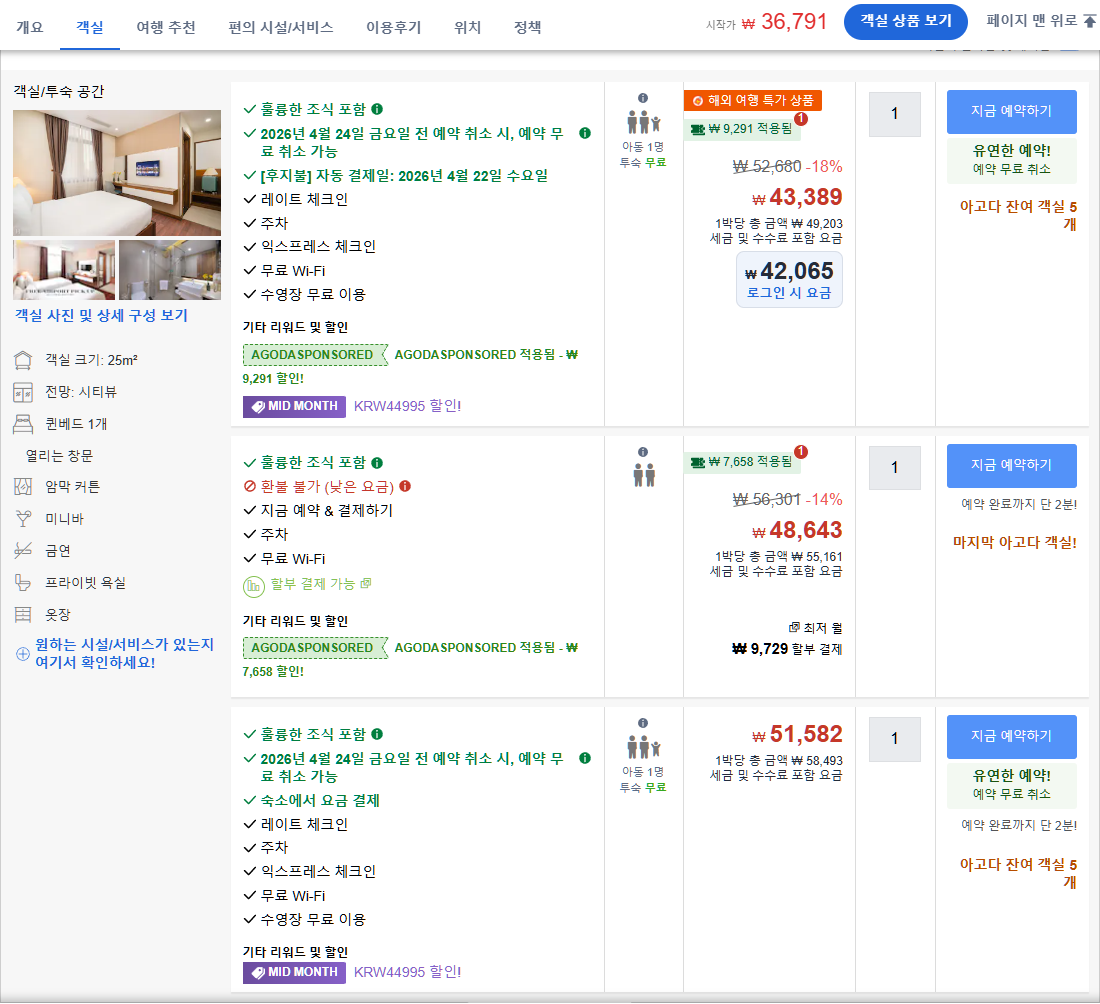Click info icon beside first free-cancellation text
This screenshot has height=1004, width=1100.
coord(585,133)
